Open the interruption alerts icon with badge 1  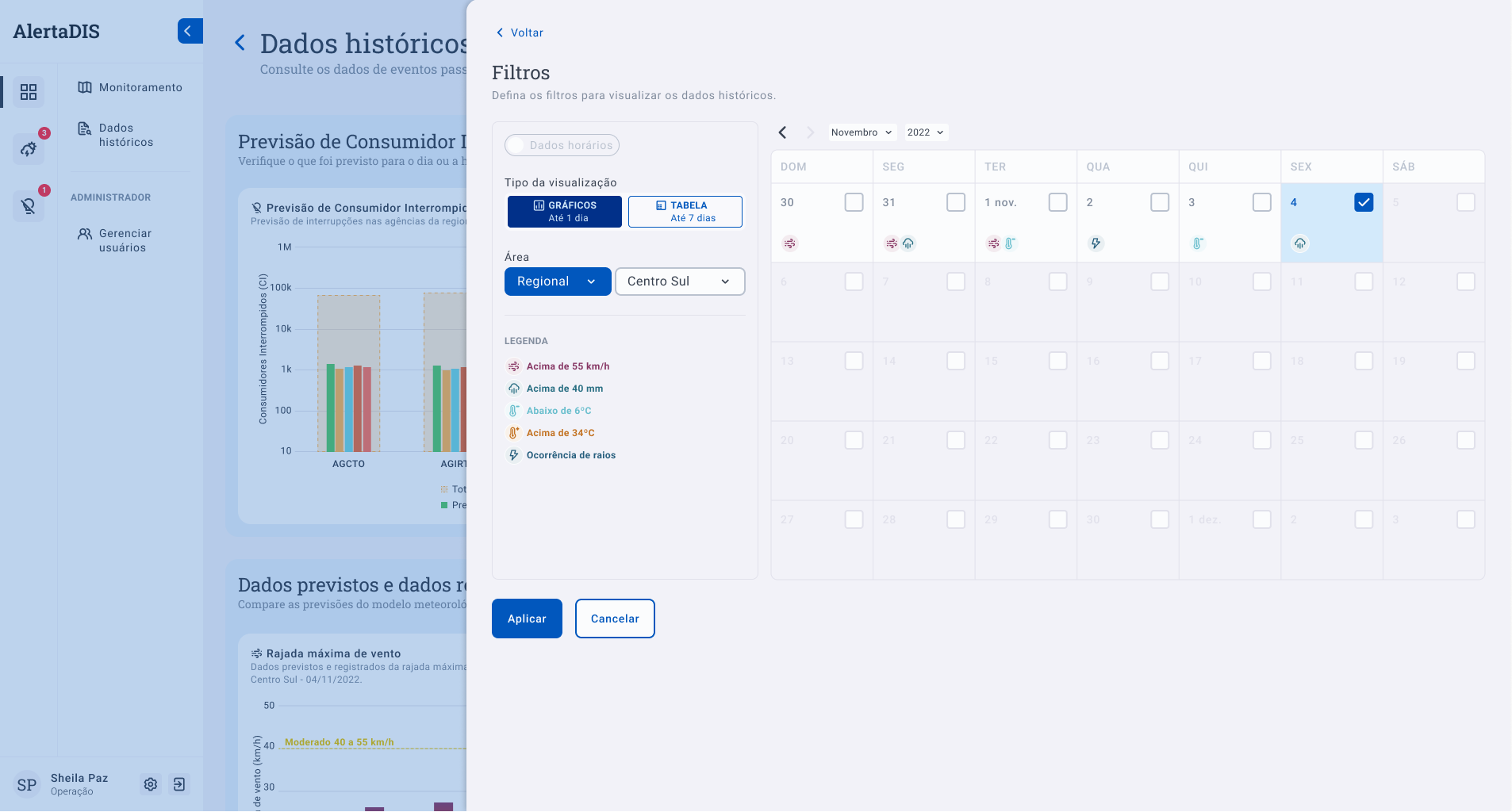coord(29,206)
